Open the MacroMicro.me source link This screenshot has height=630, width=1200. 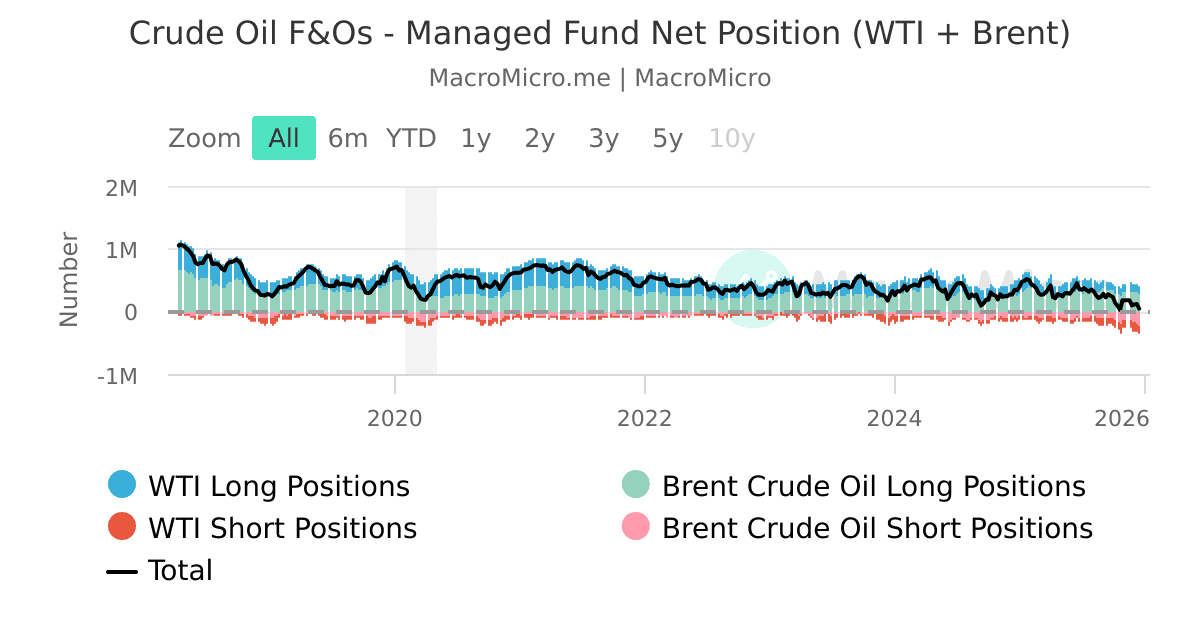point(521,77)
